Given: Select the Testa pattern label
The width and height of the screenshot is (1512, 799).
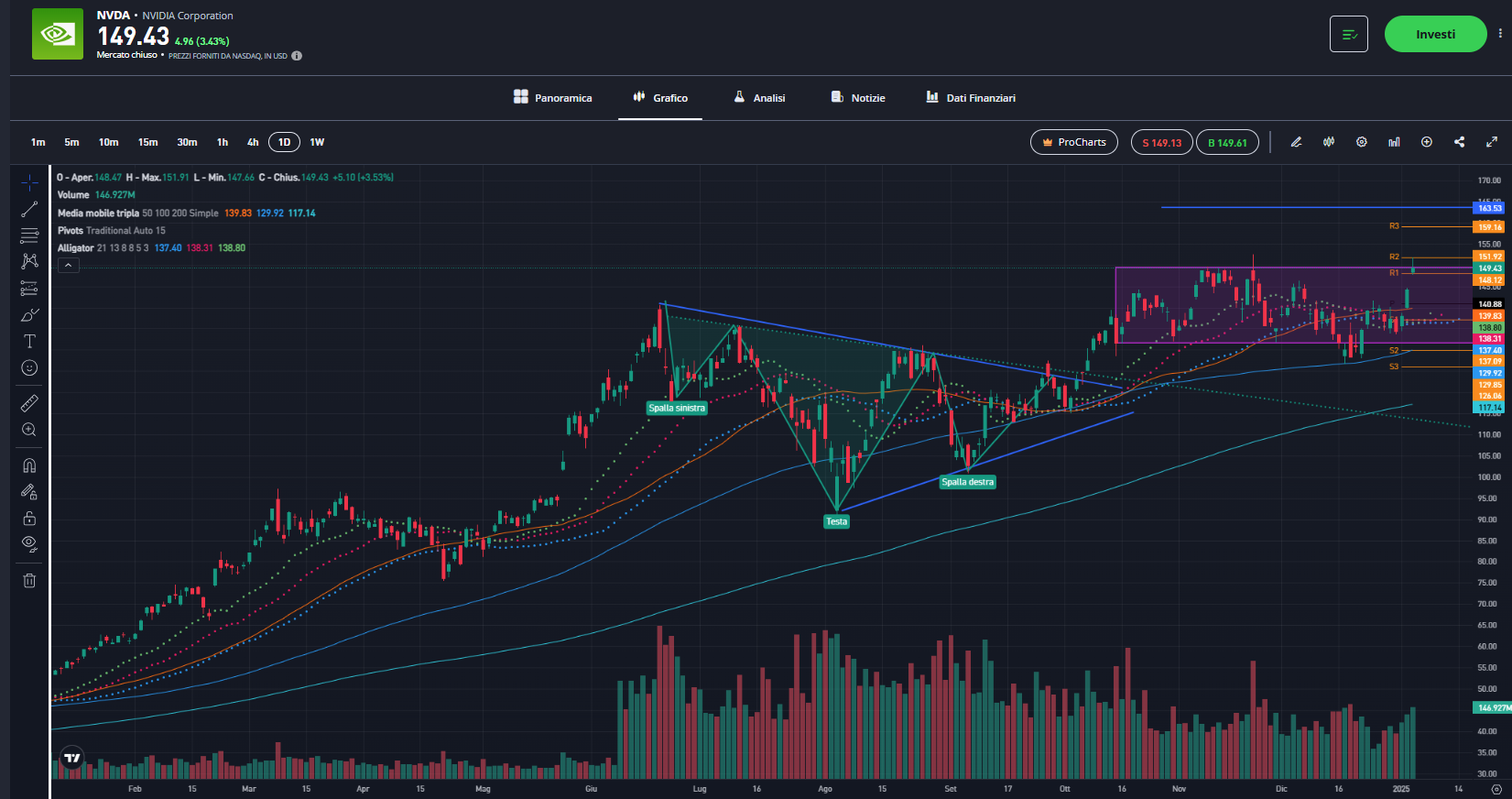Looking at the screenshot, I should pos(837,521).
